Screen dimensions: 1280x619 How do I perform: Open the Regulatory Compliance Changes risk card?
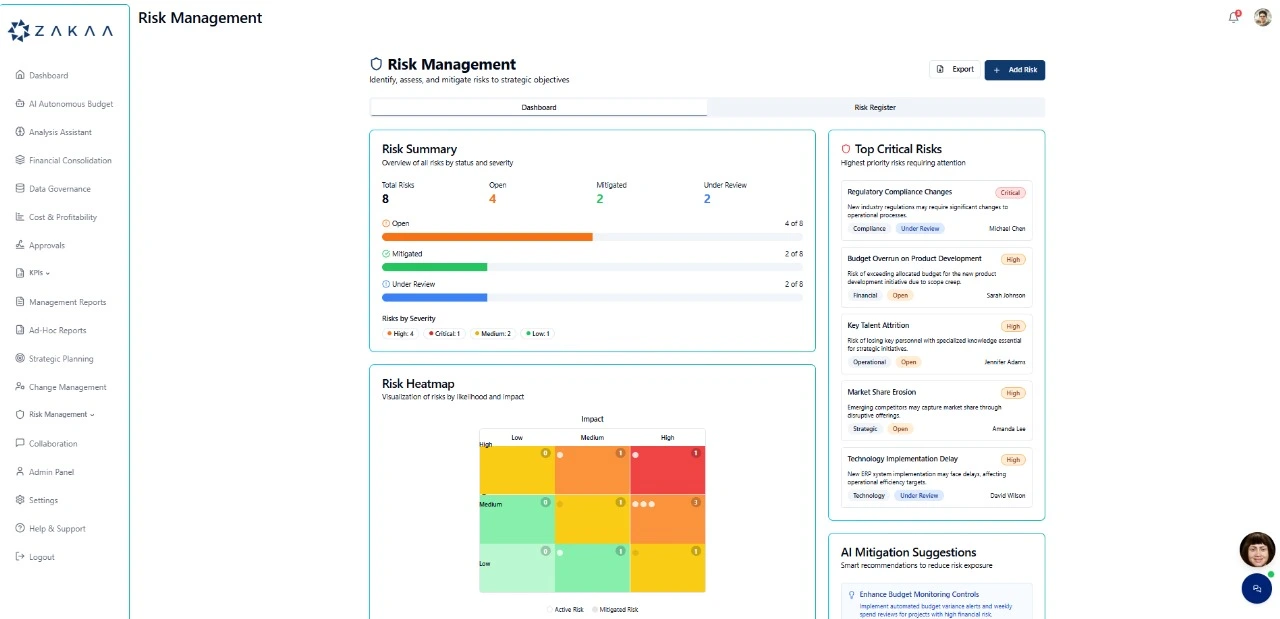pyautogui.click(x=936, y=210)
